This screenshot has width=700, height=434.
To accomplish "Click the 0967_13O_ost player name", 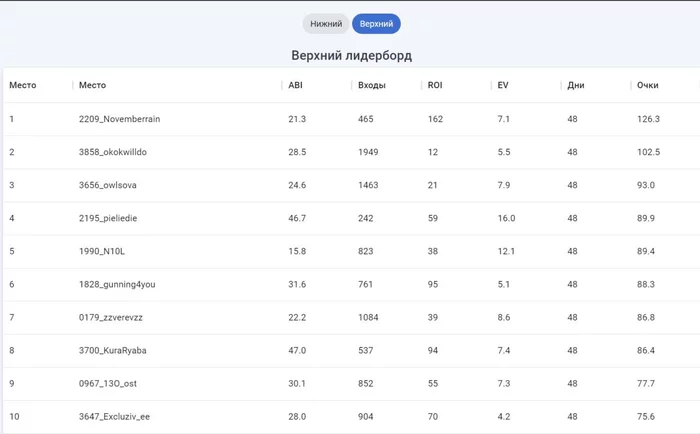I will [108, 384].
